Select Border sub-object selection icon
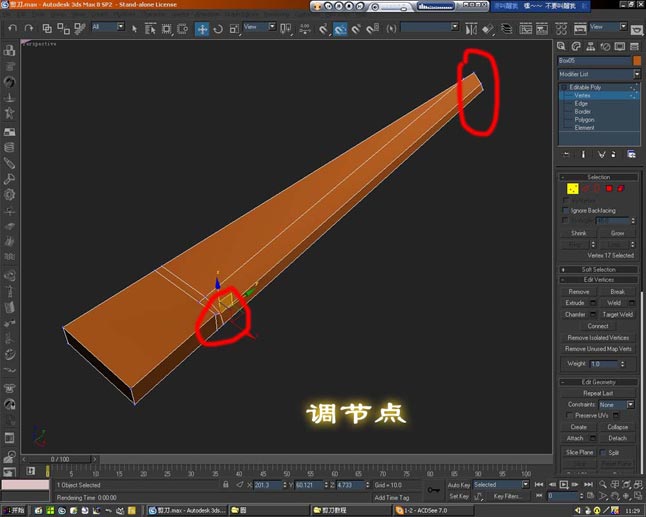 click(597, 189)
